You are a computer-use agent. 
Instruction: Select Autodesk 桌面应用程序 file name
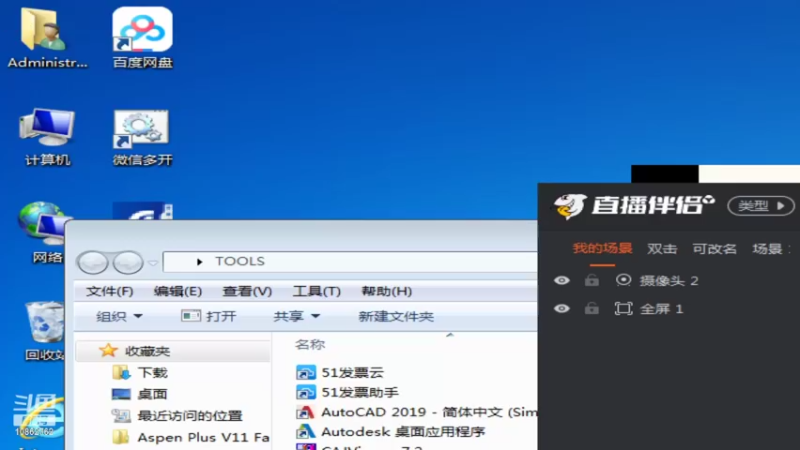click(403, 432)
